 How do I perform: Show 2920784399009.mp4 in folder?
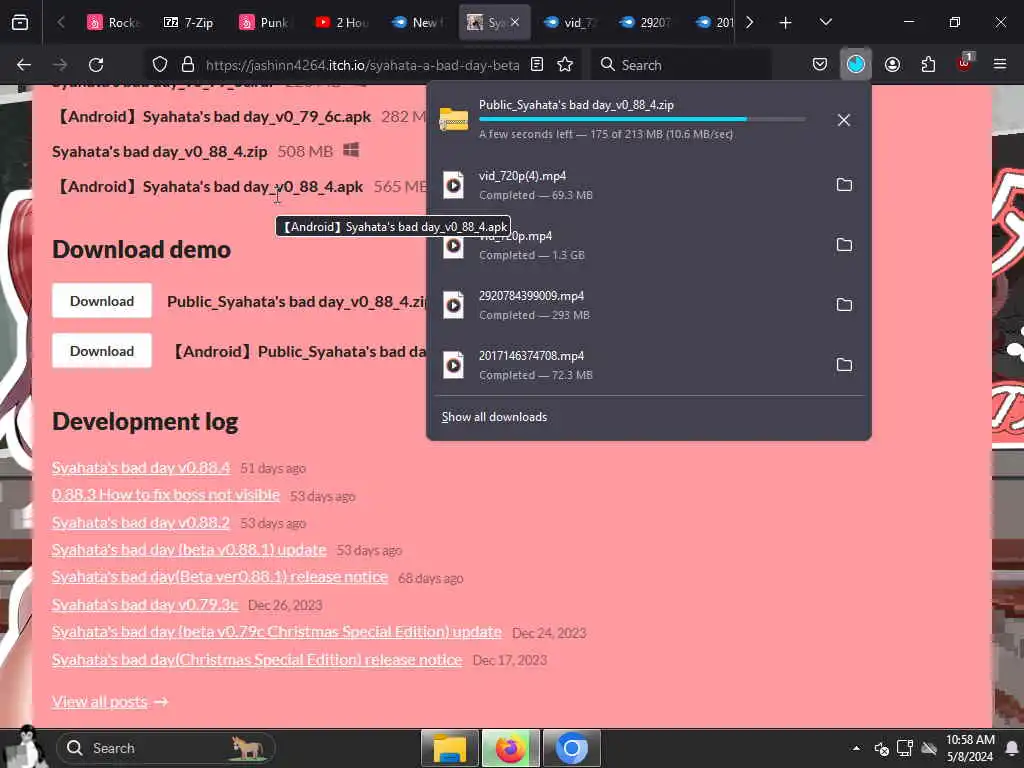pos(844,305)
